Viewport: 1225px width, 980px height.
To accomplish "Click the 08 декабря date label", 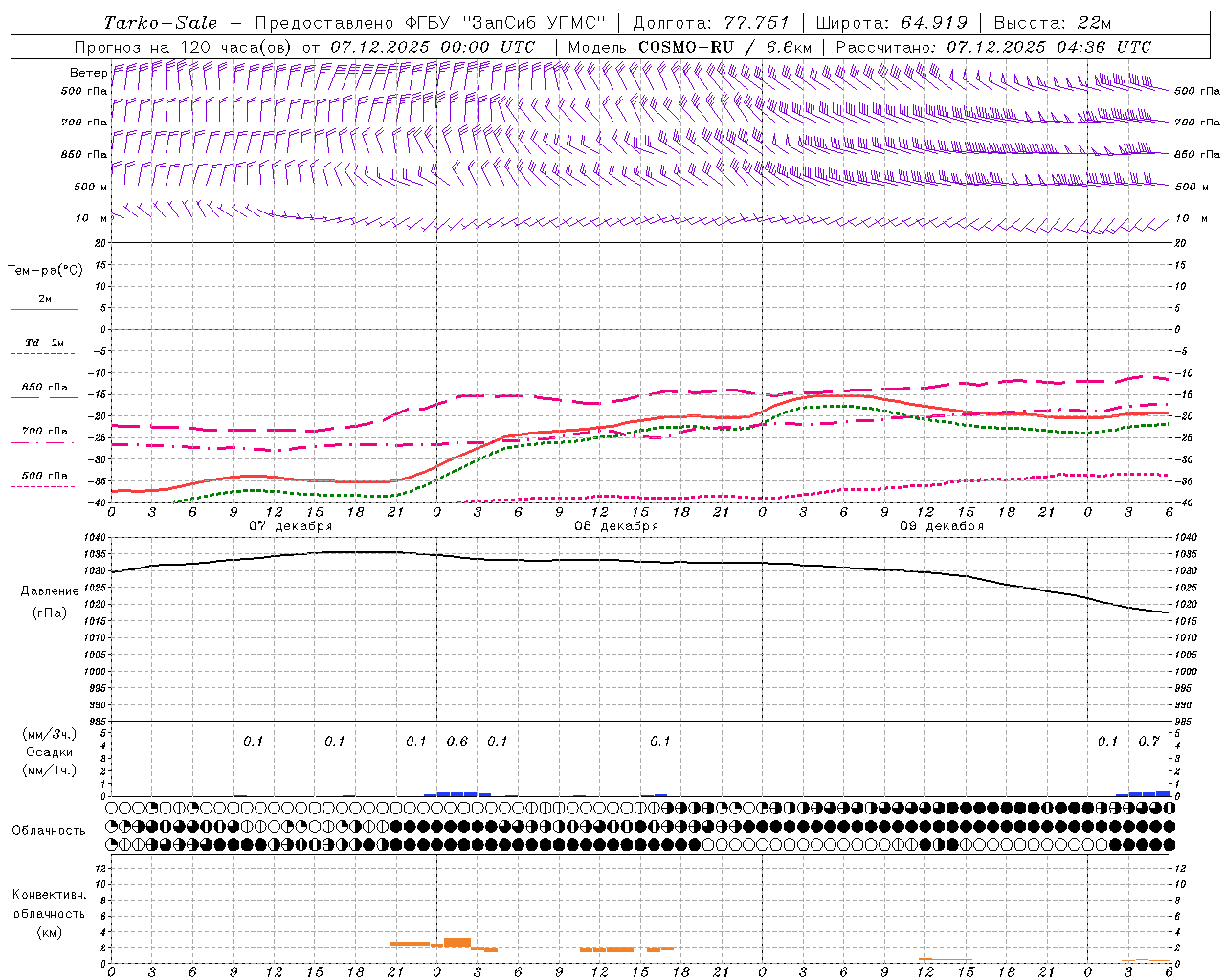I will [x=616, y=526].
